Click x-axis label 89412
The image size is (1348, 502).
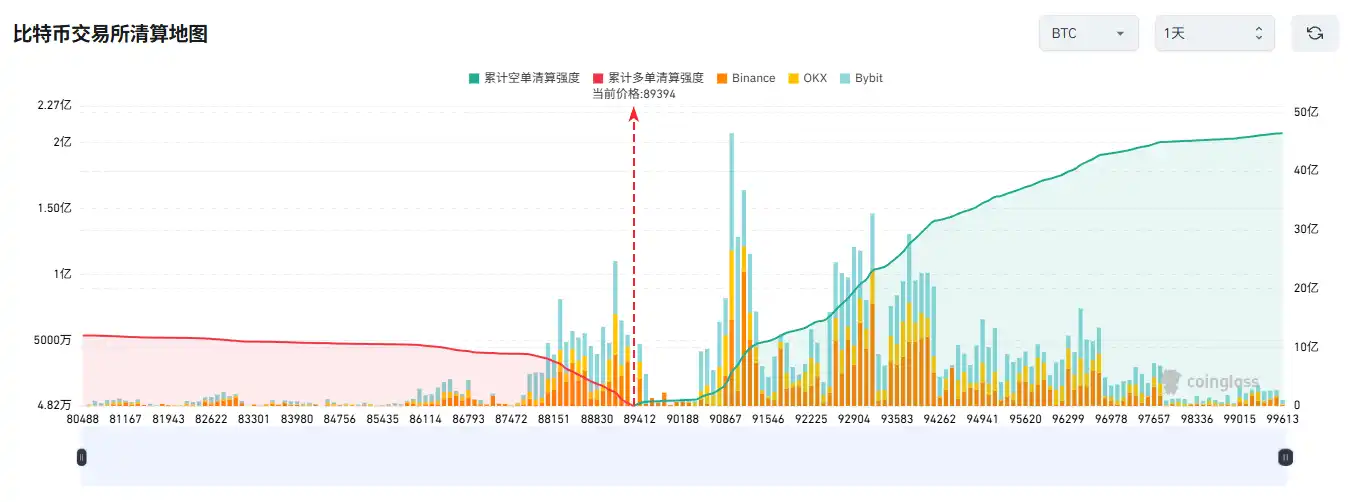[x=640, y=421]
